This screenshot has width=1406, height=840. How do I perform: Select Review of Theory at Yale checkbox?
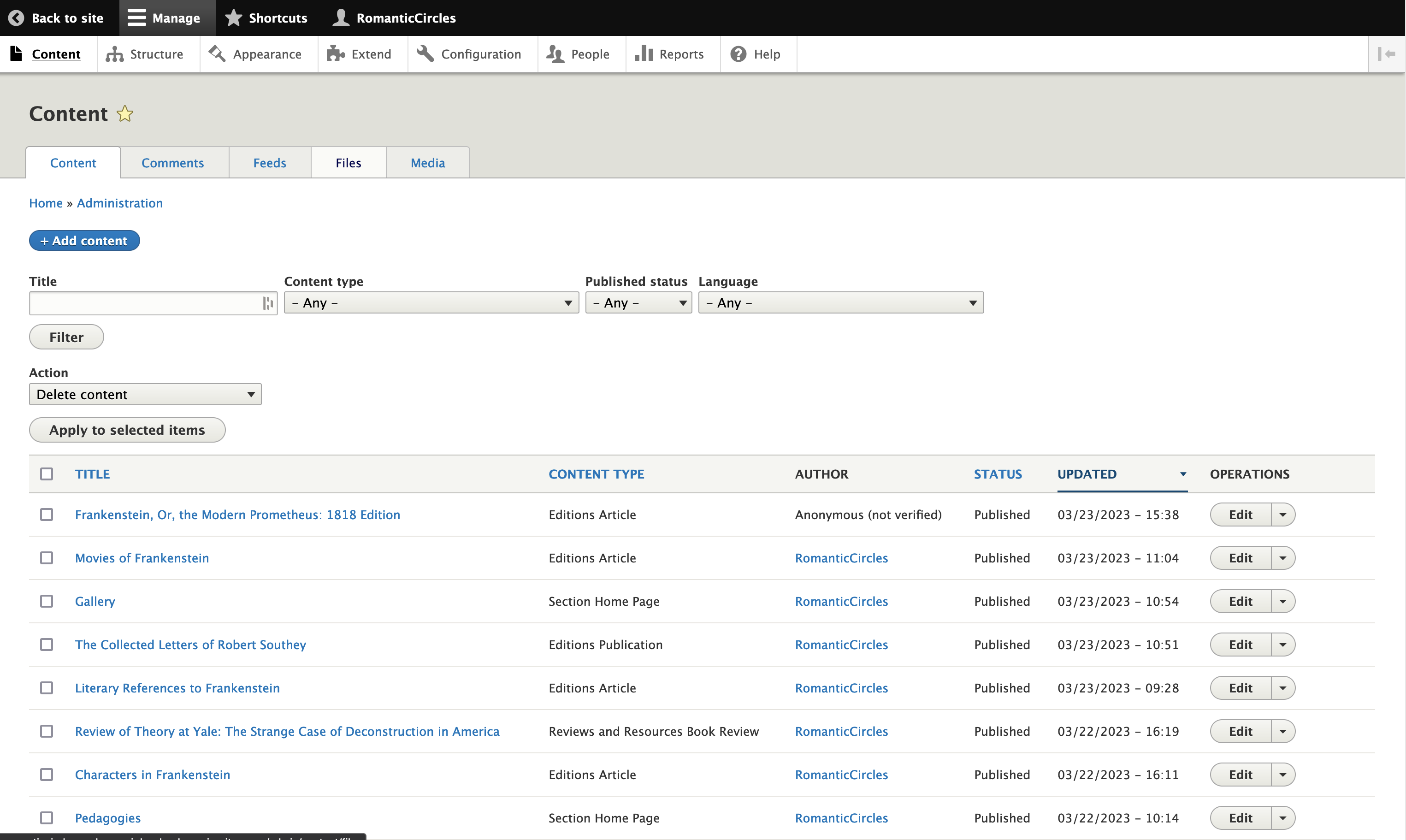click(x=47, y=731)
